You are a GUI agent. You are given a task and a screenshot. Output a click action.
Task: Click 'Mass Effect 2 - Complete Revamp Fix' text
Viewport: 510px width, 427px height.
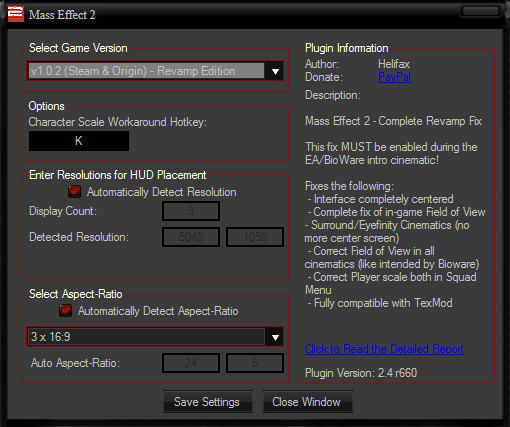pos(393,121)
